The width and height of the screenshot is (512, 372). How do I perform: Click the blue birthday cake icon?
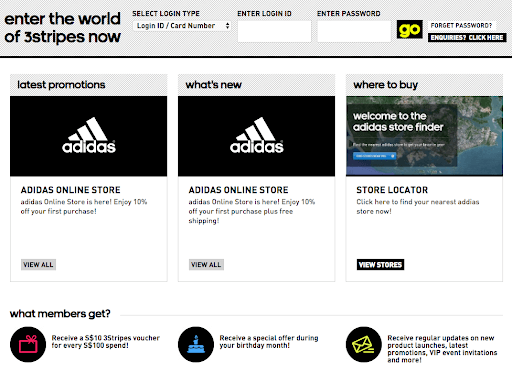pyautogui.click(x=196, y=344)
